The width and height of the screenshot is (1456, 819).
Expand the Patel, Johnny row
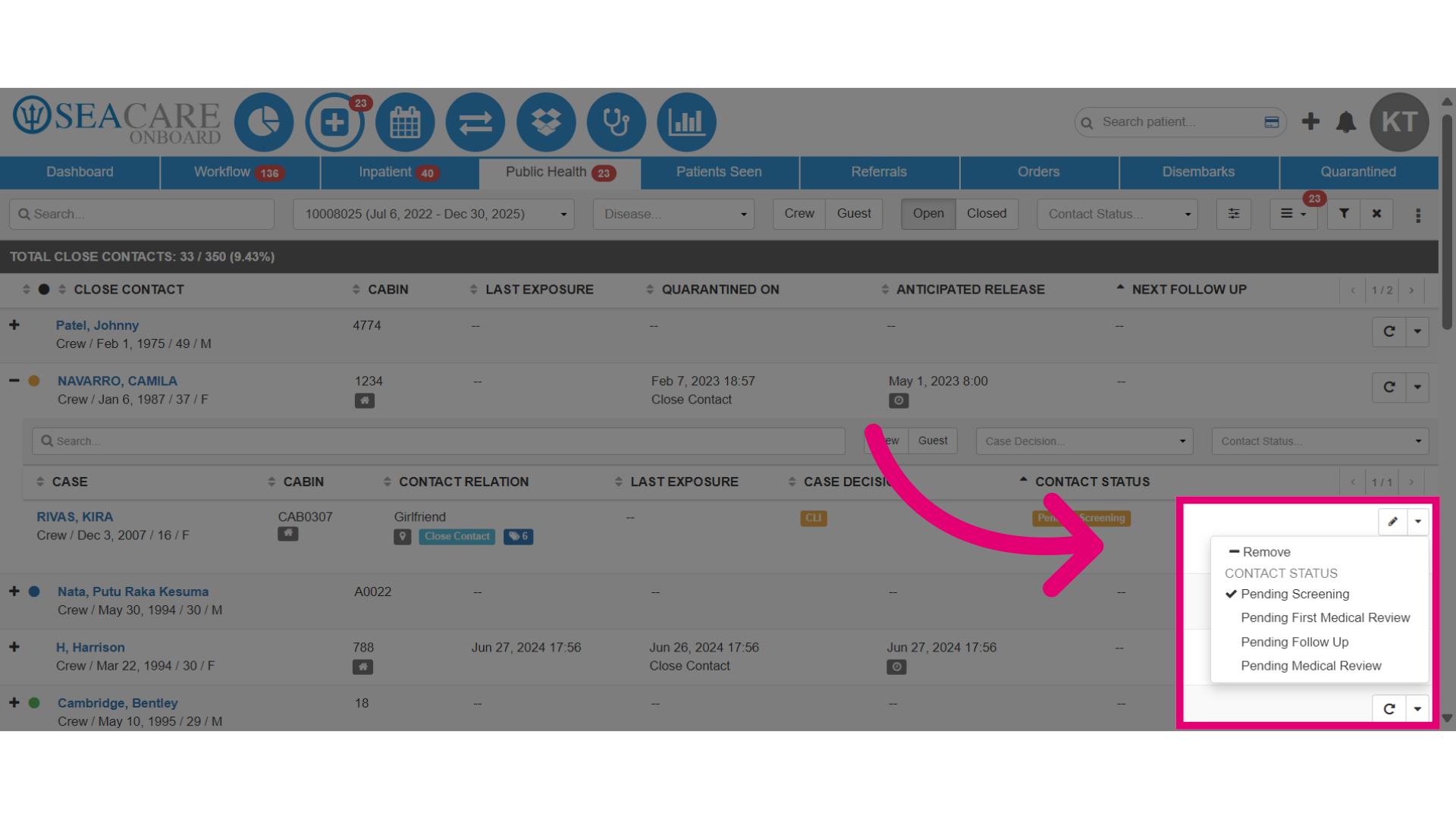(x=14, y=325)
